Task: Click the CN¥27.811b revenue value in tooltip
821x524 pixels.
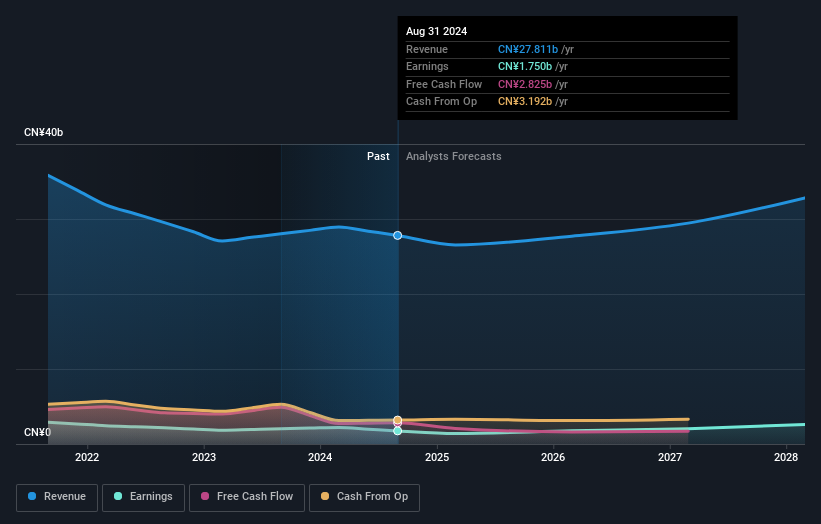Action: [528, 49]
